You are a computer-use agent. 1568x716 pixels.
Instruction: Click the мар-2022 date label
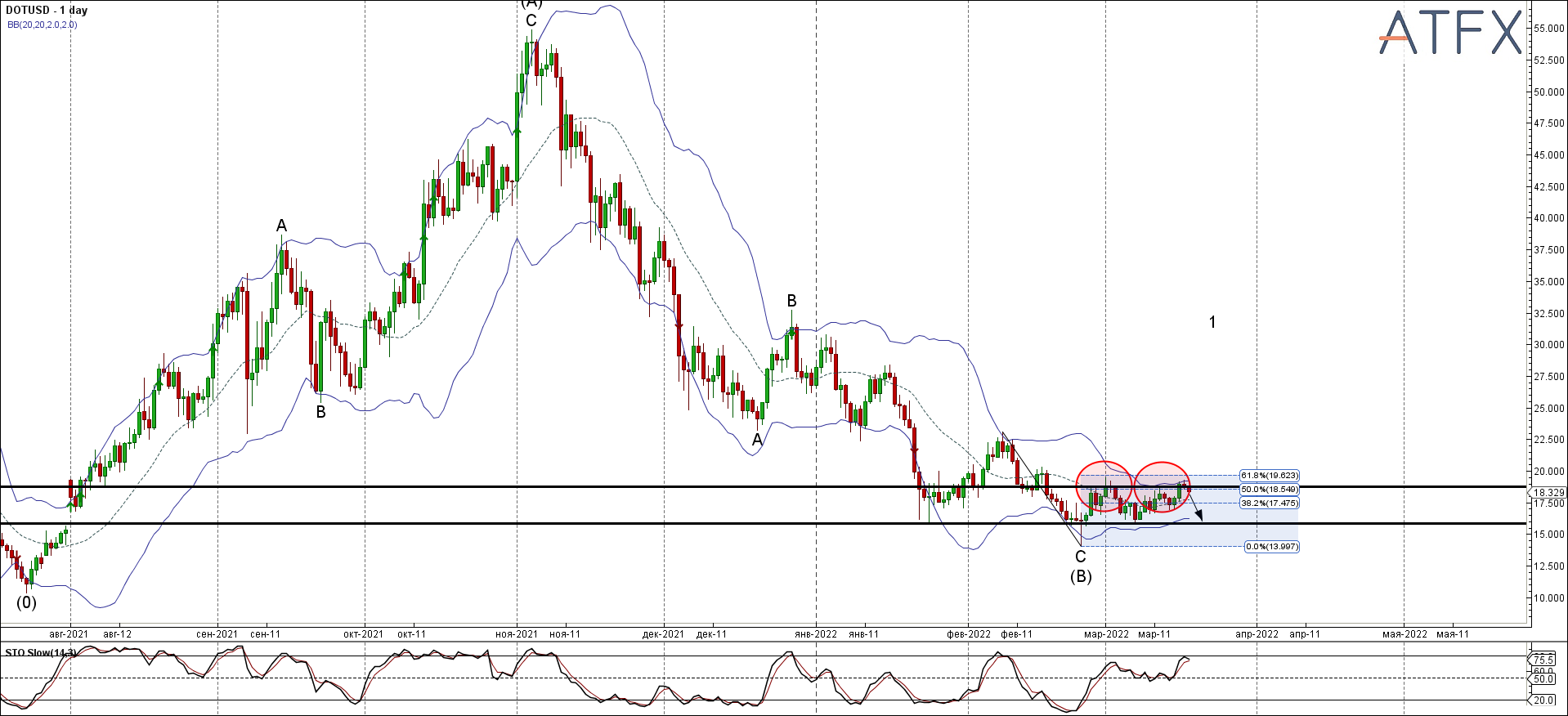[1106, 633]
